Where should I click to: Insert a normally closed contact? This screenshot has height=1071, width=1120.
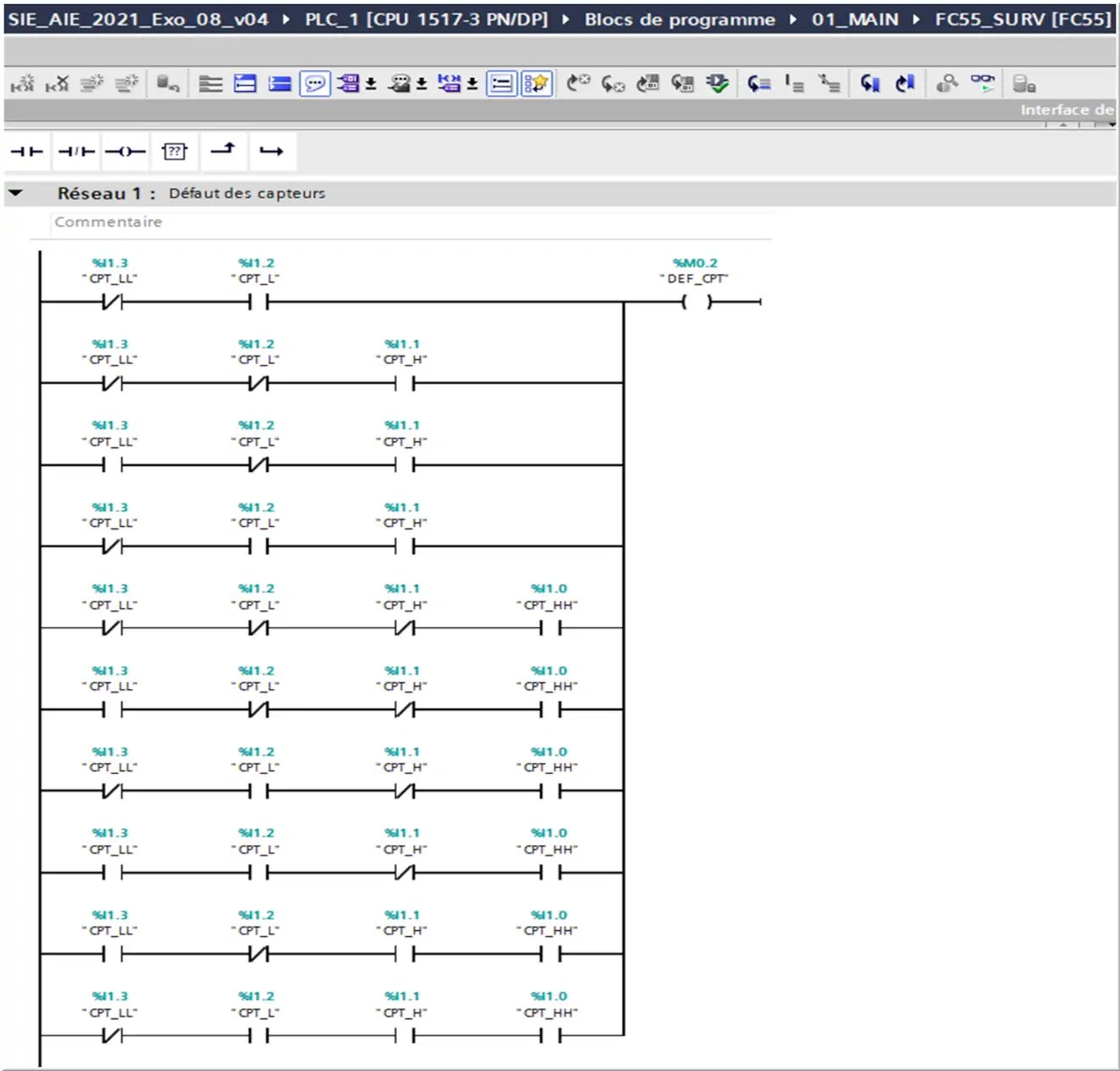coord(76,151)
